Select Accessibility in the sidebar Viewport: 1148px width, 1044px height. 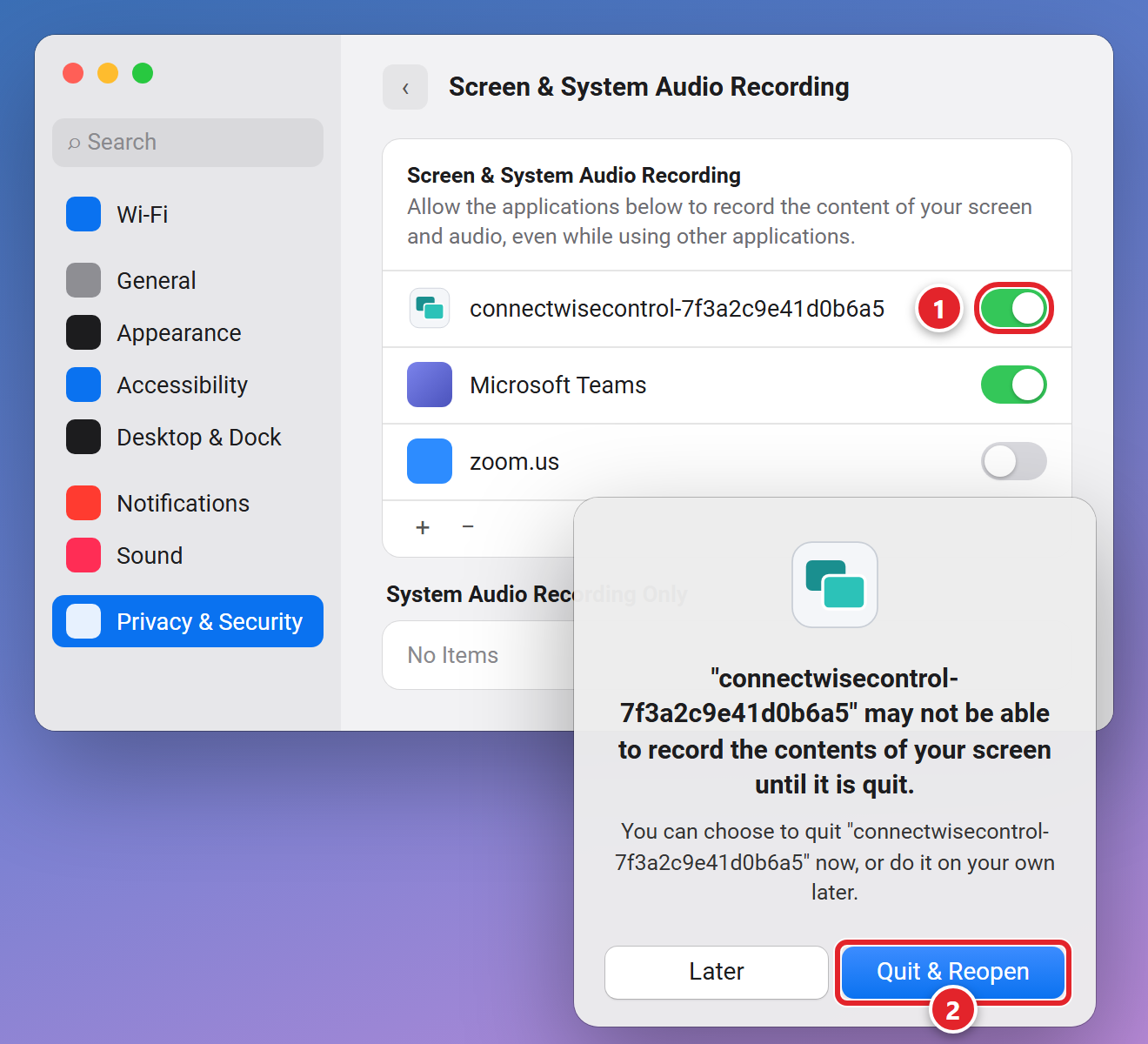[188, 385]
